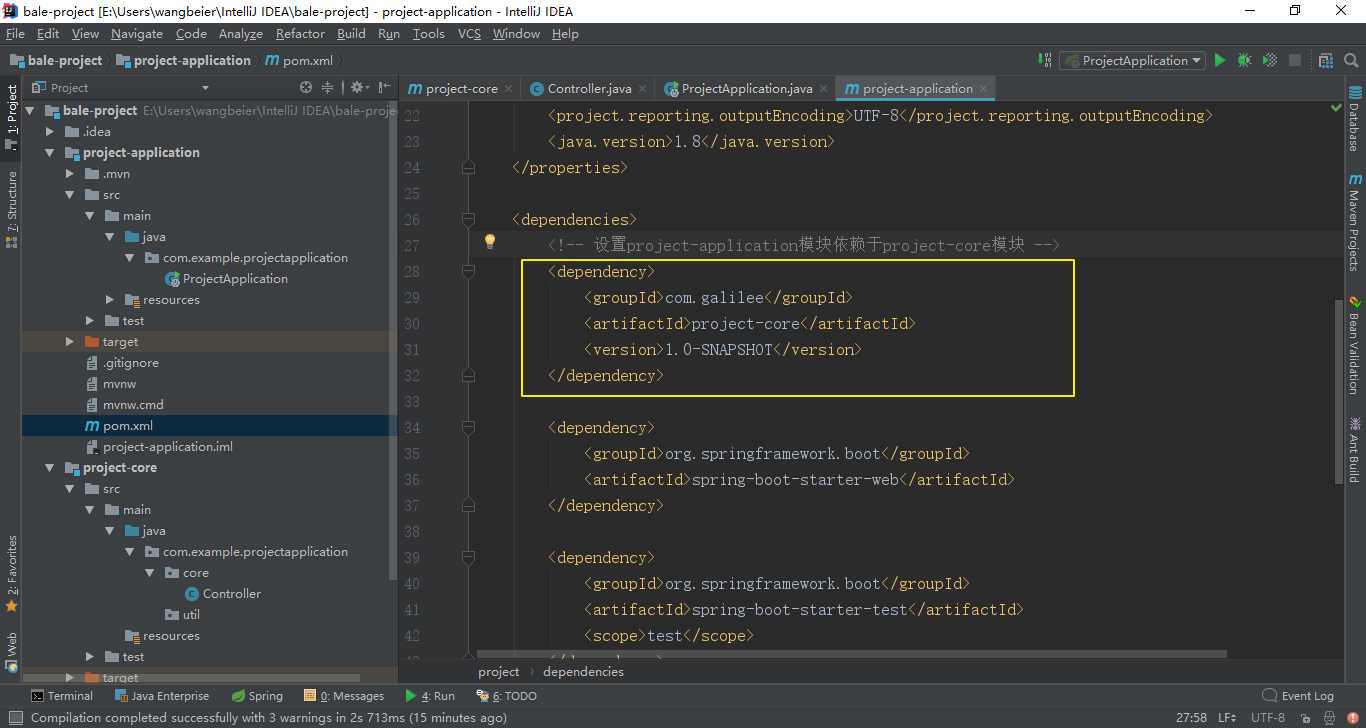Open the TODO tool window
The image size is (1366, 728).
point(507,696)
